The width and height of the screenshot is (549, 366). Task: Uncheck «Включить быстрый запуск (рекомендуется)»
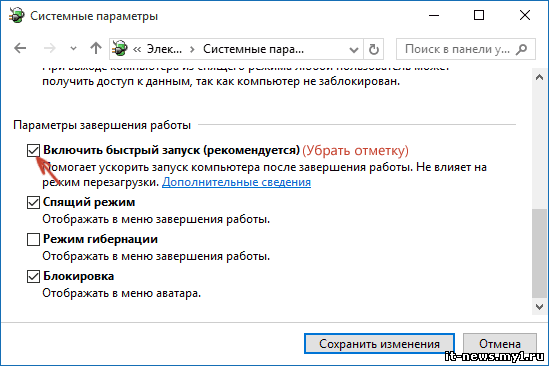[33, 151]
